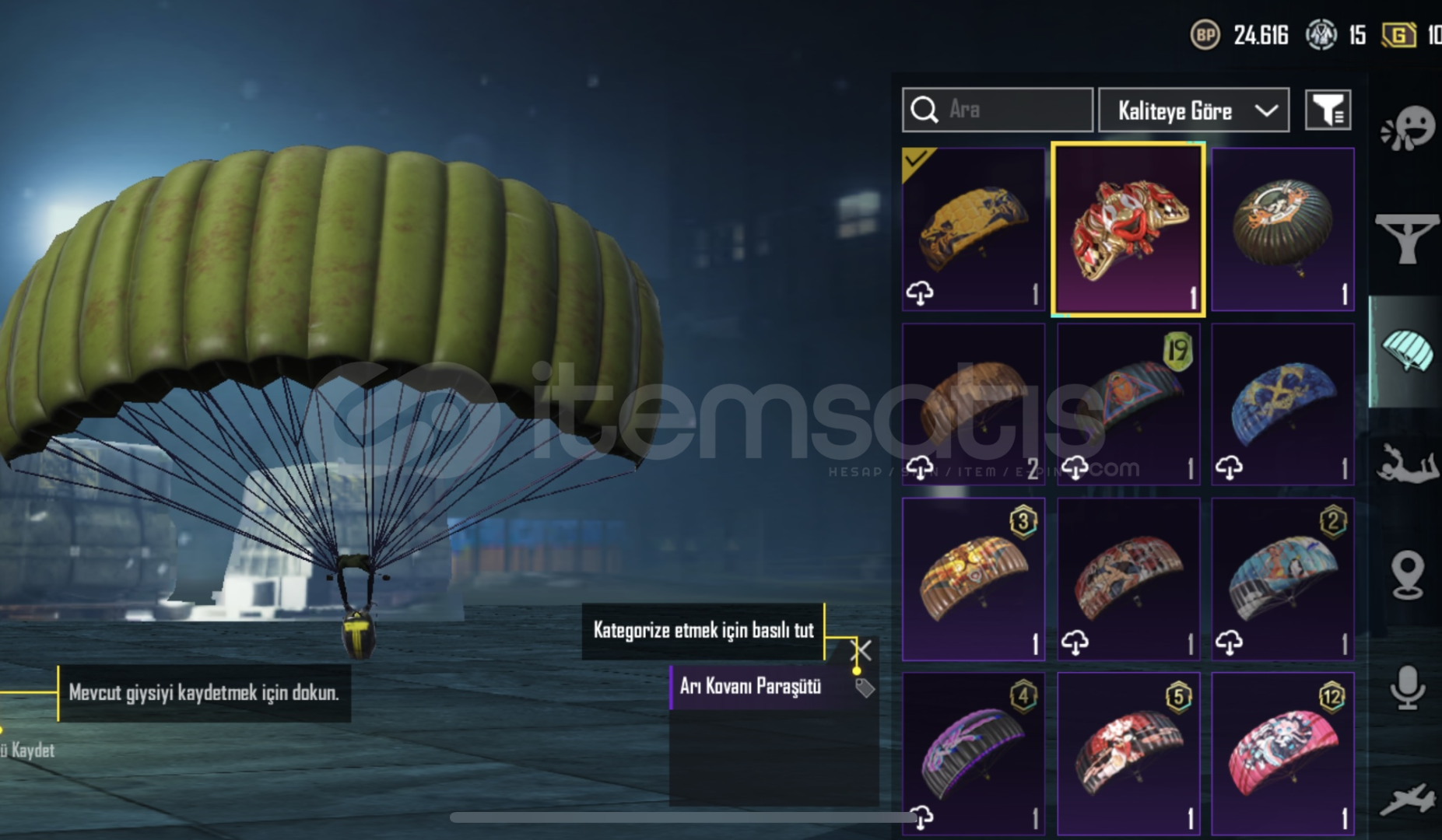1442x840 pixels.
Task: Select the pink parachute with badge 12
Action: 1283,754
